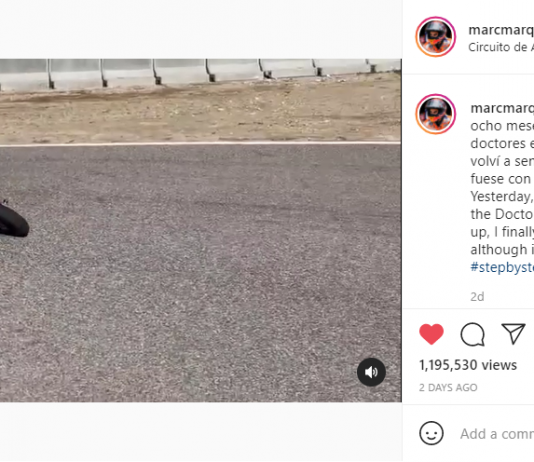
Task: Open marcmarquez profile picture in header
Action: (436, 36)
